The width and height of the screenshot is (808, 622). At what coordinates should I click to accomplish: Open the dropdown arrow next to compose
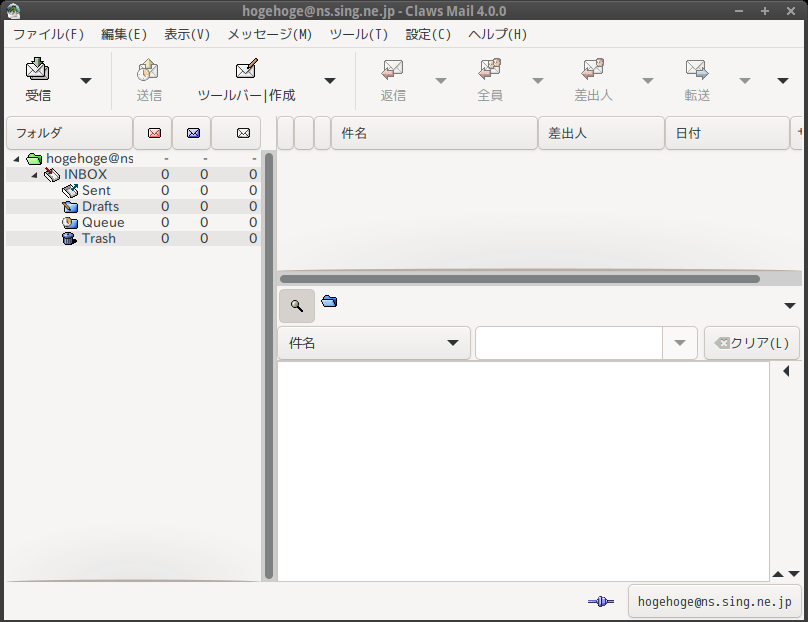coord(330,80)
